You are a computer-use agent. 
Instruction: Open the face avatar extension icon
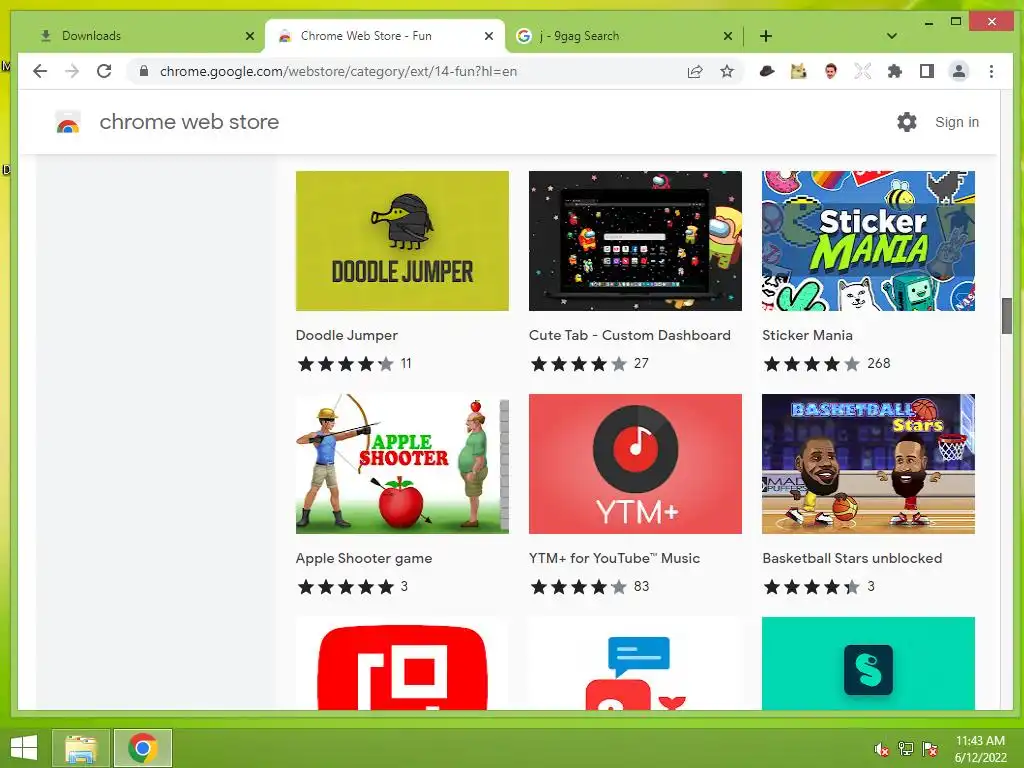(x=830, y=71)
